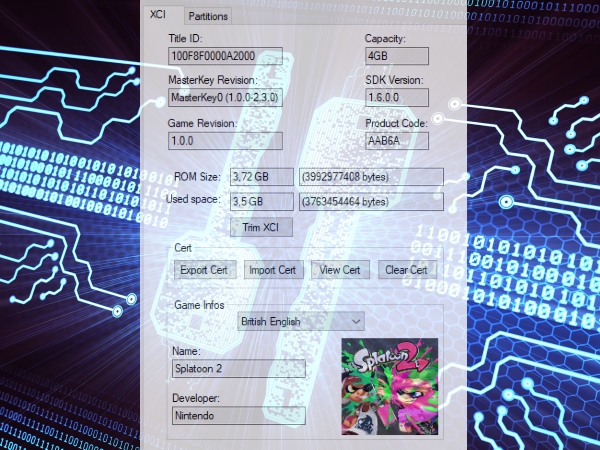Screen dimensions: 600x450
Task: Click the 'Cert' group label
Action: click(183, 248)
